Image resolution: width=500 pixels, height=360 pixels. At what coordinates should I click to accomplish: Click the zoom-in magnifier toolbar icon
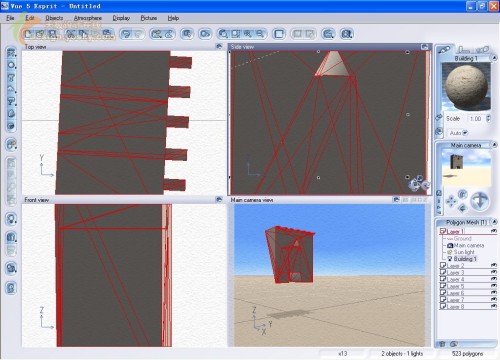(x=248, y=34)
